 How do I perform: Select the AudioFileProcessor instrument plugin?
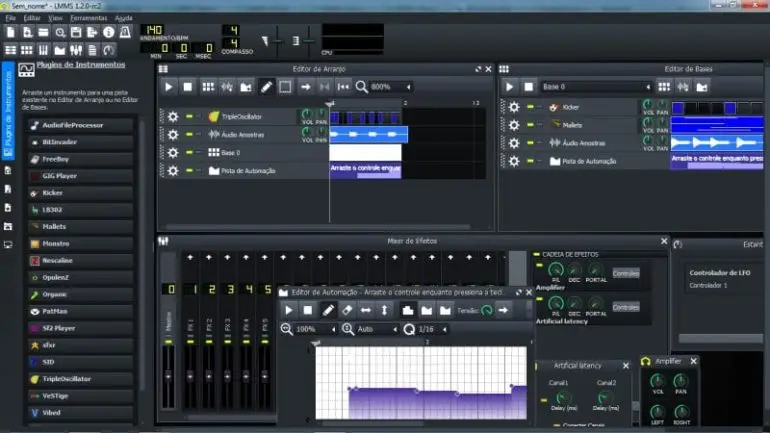(x=81, y=125)
